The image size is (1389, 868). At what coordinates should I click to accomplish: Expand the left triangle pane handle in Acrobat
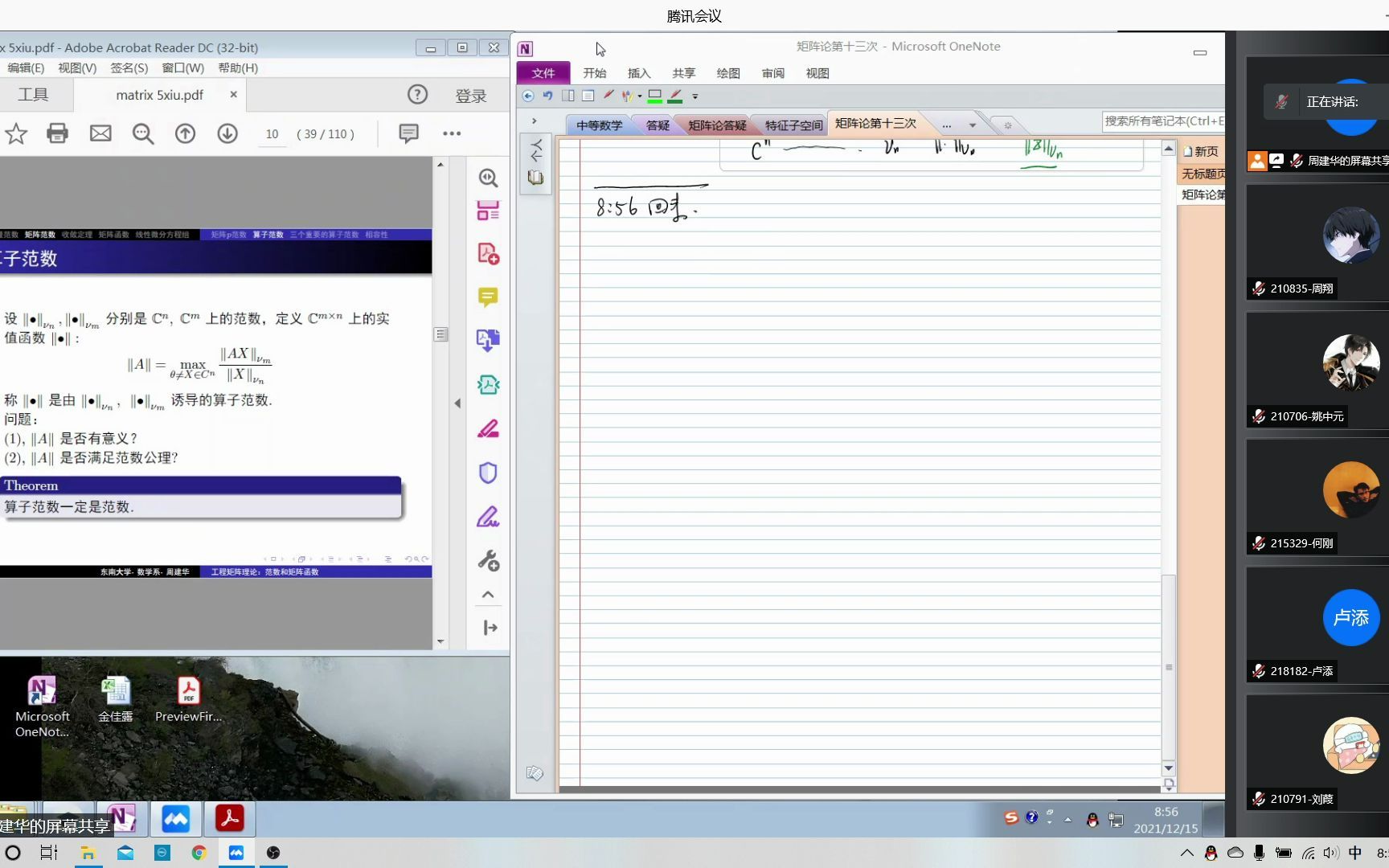(x=457, y=403)
